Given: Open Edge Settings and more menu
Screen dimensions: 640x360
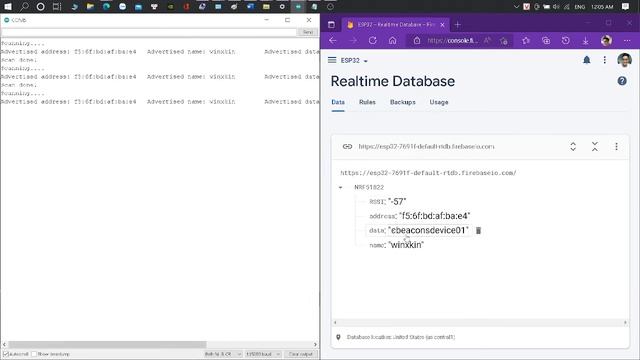Looking at the screenshot, I should pyautogui.click(x=627, y=40).
